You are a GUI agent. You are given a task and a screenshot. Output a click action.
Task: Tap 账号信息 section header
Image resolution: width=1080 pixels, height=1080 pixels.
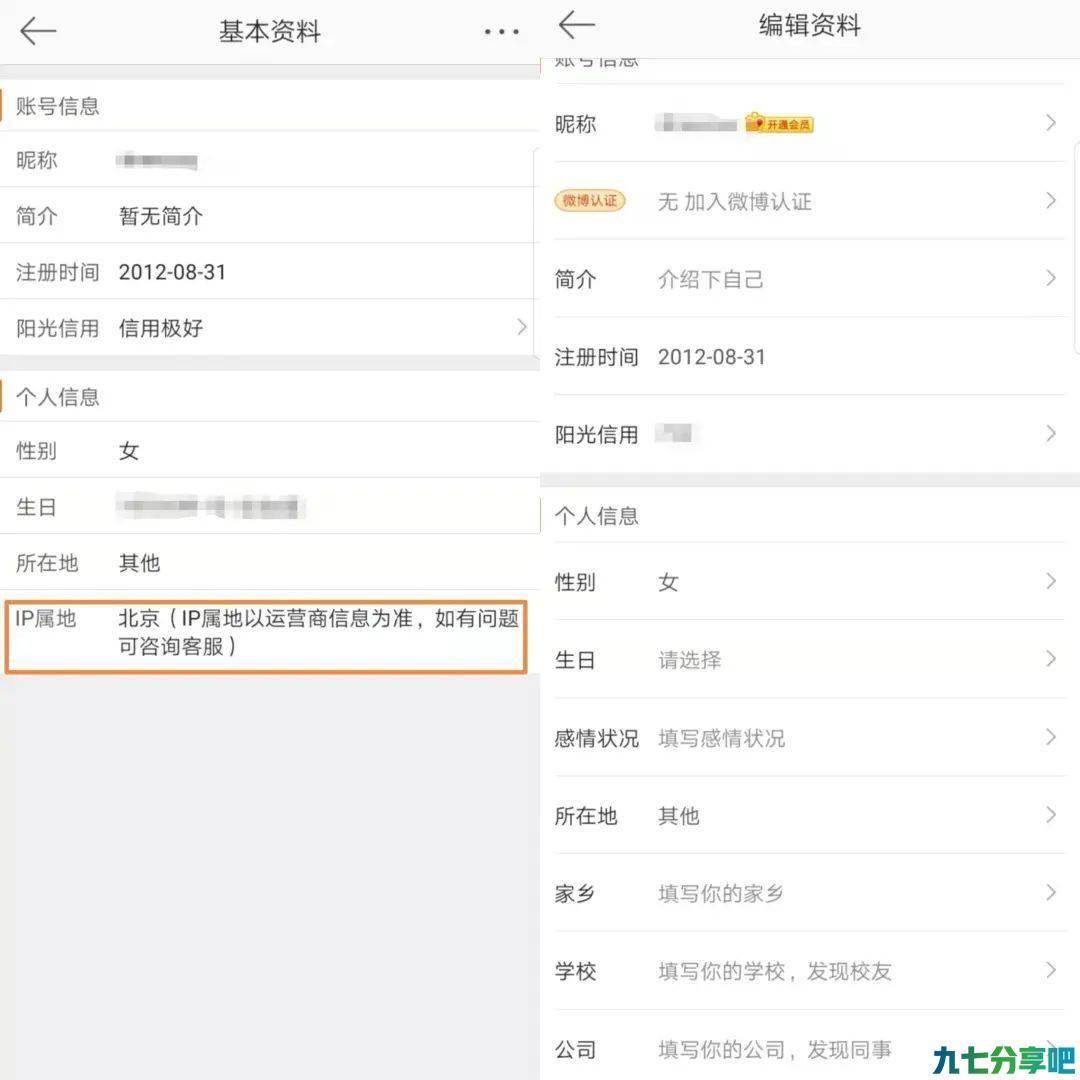tap(58, 106)
